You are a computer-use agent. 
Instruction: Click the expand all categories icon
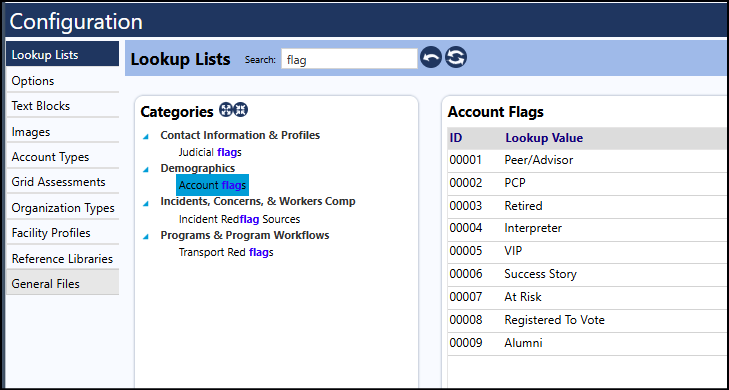pyautogui.click(x=225, y=110)
